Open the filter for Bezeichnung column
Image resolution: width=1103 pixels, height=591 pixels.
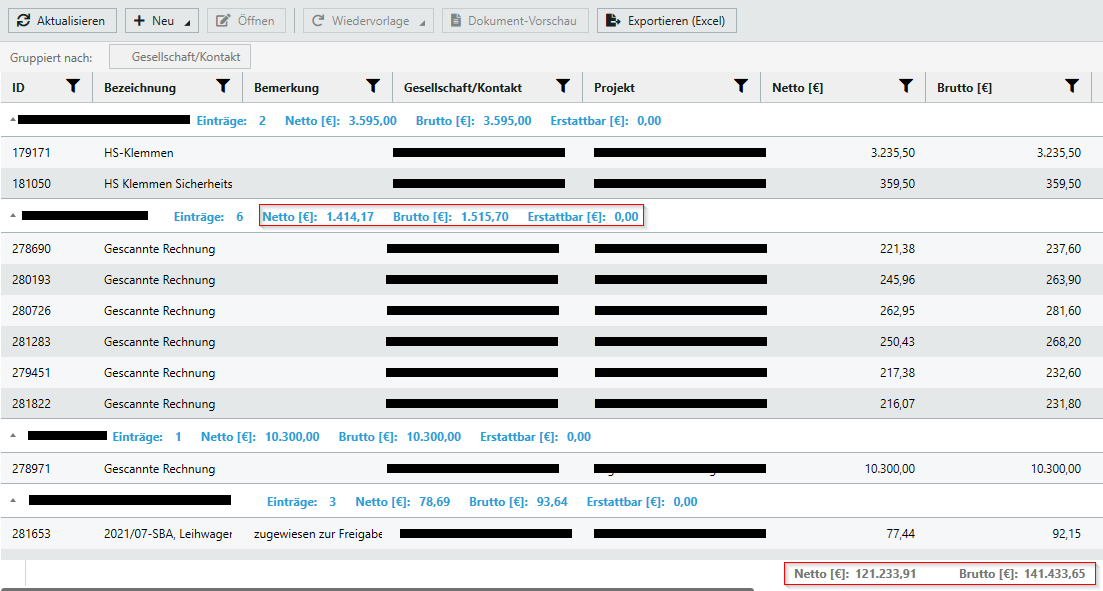click(x=223, y=87)
